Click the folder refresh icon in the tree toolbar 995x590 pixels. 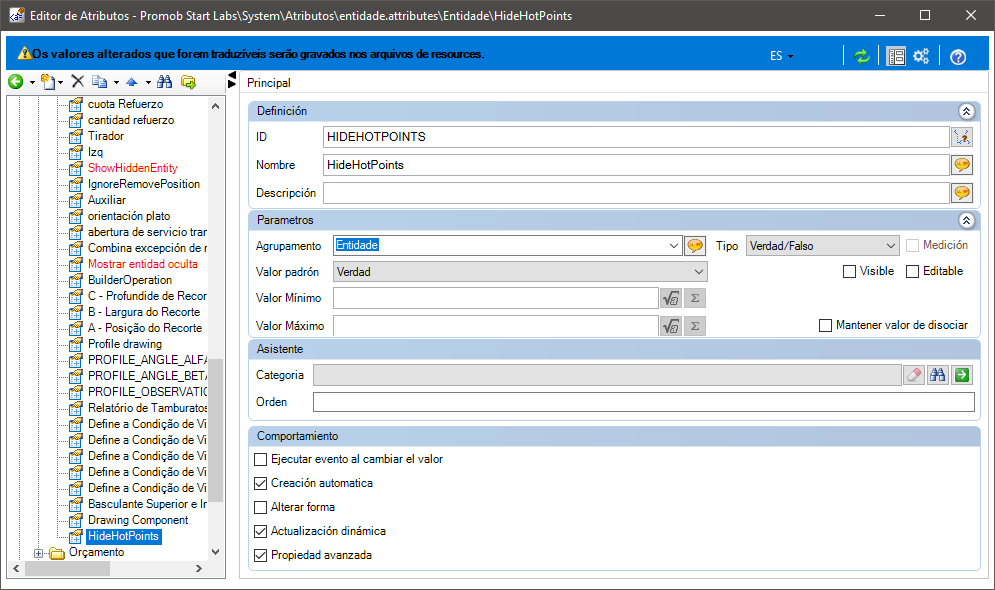188,81
